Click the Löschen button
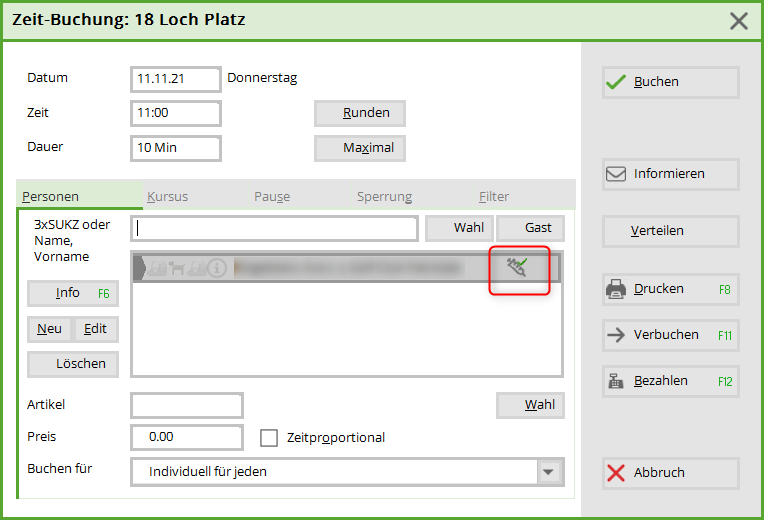The image size is (764, 520). tap(73, 364)
